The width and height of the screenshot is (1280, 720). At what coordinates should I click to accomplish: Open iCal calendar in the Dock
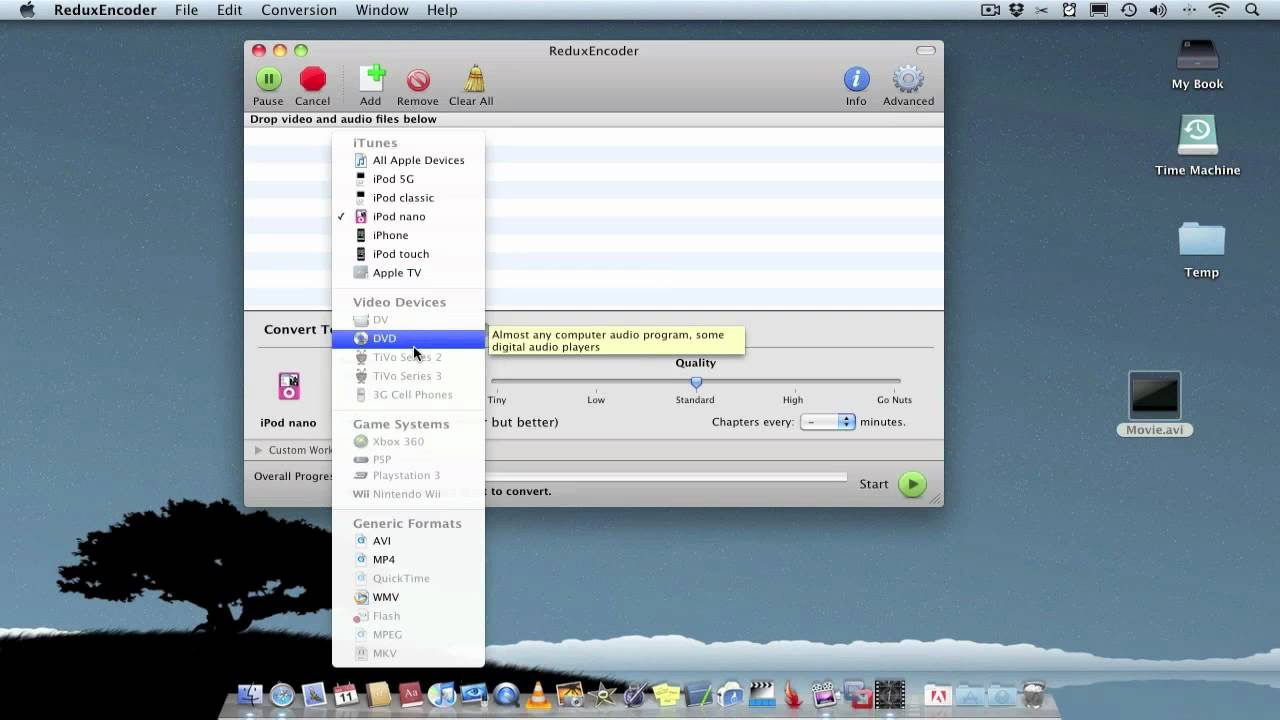pyautogui.click(x=346, y=694)
